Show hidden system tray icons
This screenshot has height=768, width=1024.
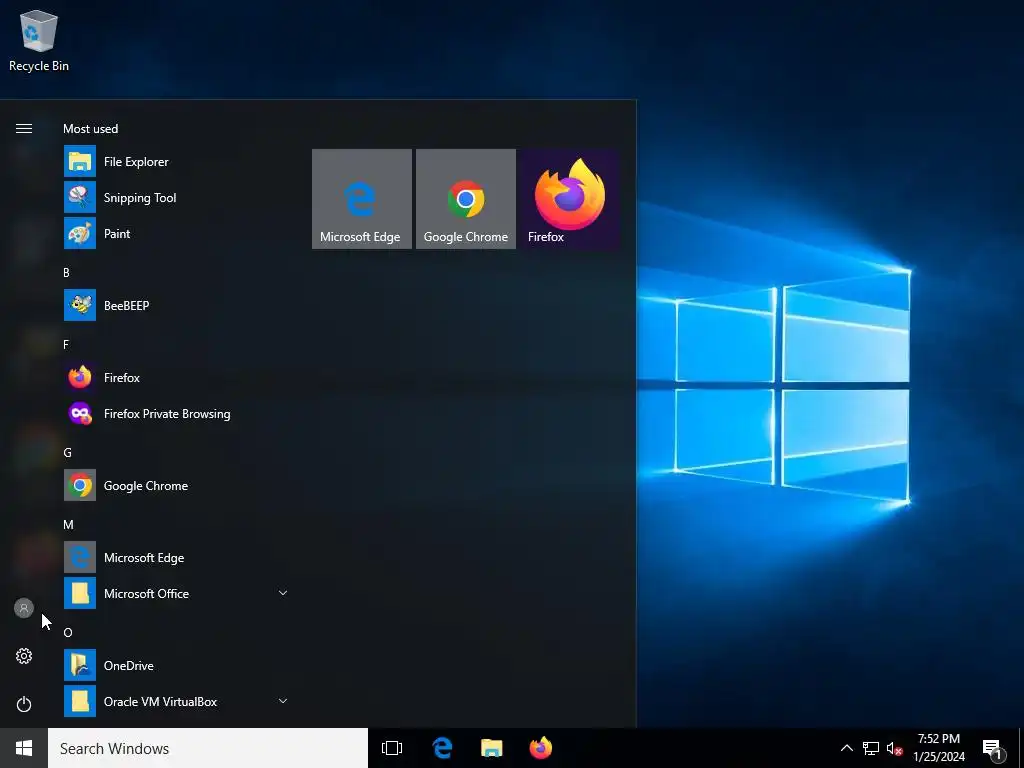point(846,748)
